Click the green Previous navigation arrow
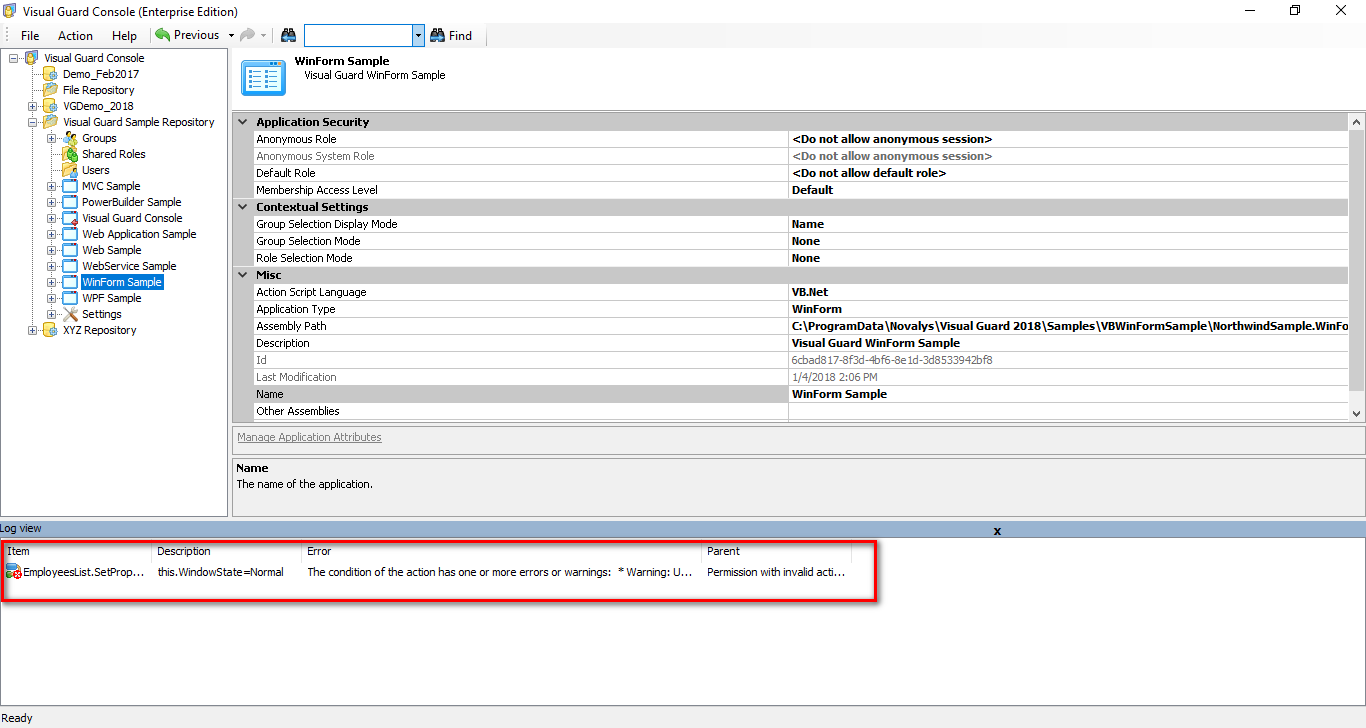 (x=160, y=34)
